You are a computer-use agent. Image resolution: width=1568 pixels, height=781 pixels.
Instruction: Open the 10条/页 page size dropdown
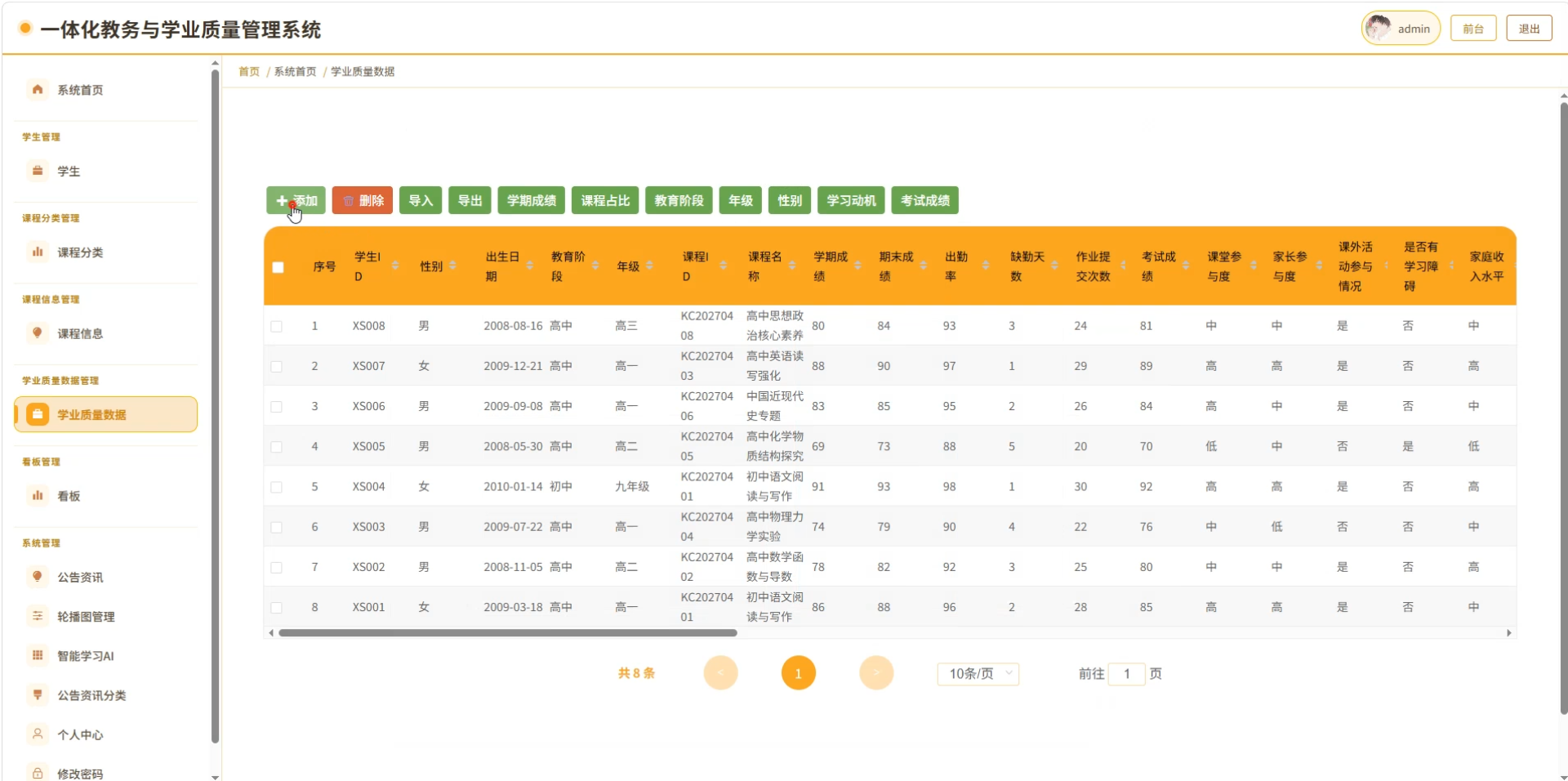tap(978, 673)
